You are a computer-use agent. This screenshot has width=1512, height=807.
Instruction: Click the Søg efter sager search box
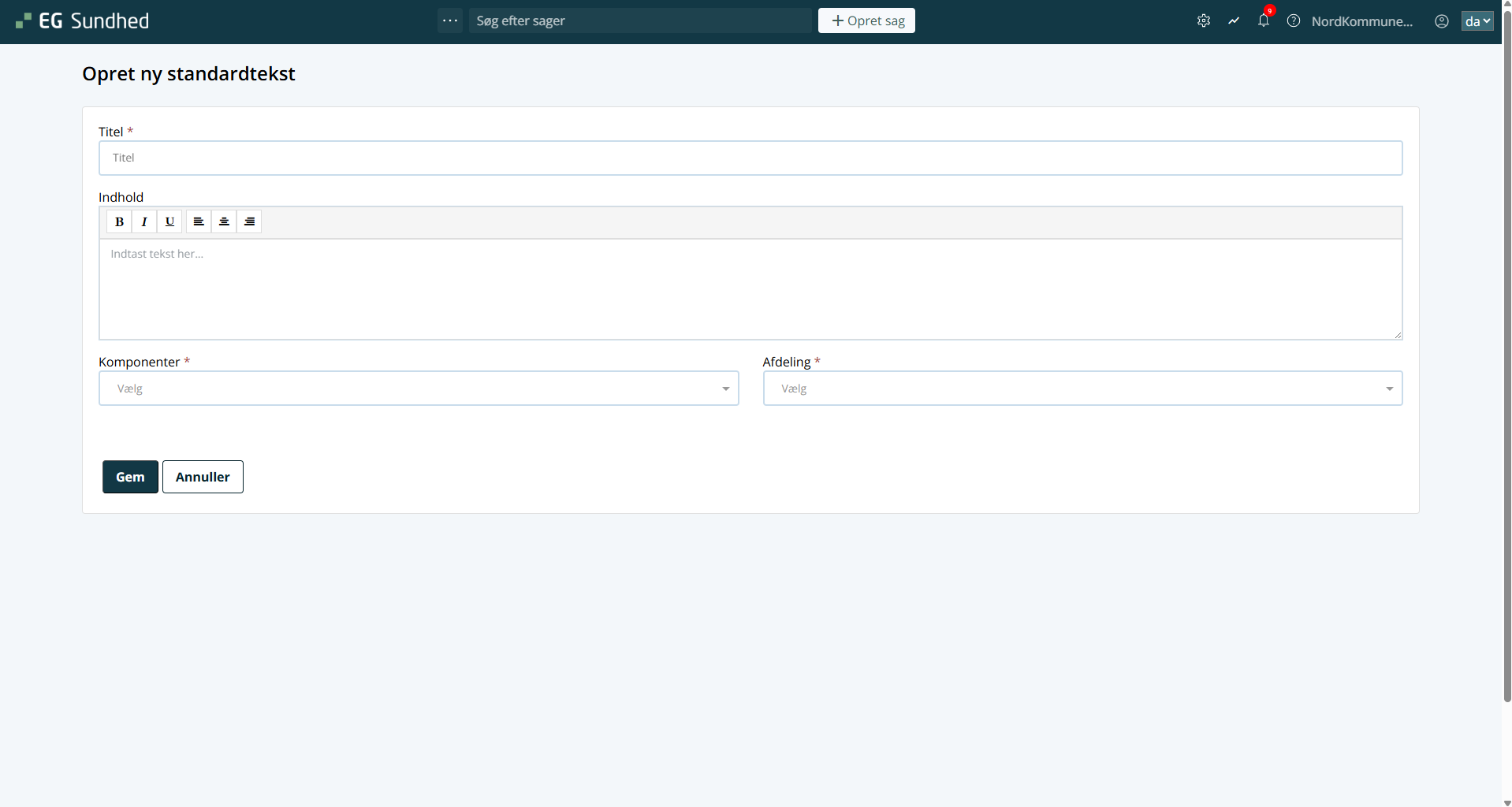click(639, 21)
